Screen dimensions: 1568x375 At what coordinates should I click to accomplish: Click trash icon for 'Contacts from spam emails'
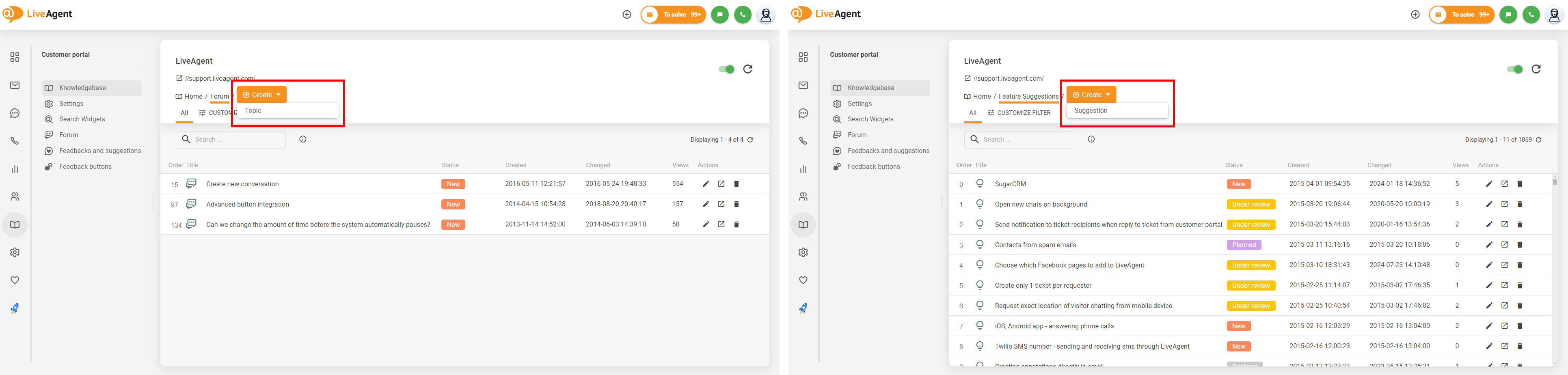pyautogui.click(x=1519, y=245)
